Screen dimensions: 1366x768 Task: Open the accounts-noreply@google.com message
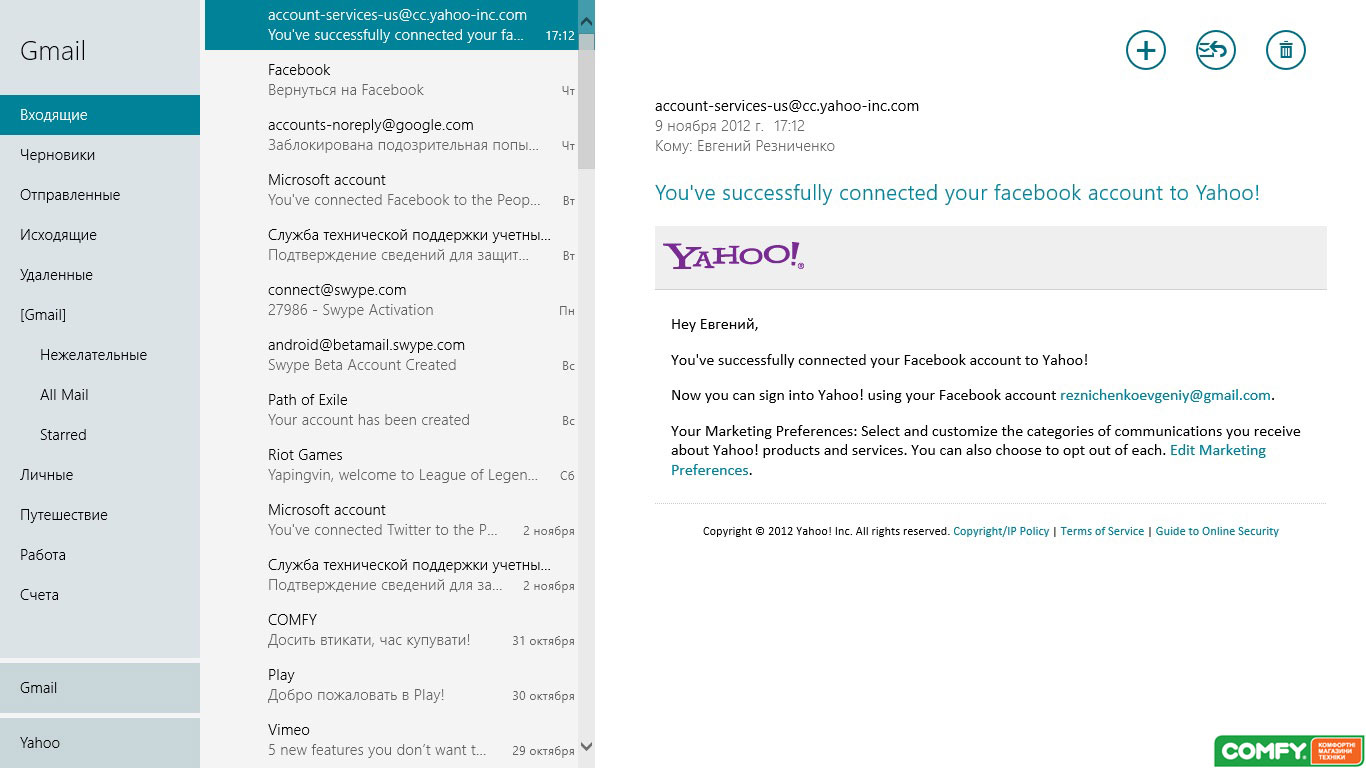point(392,135)
